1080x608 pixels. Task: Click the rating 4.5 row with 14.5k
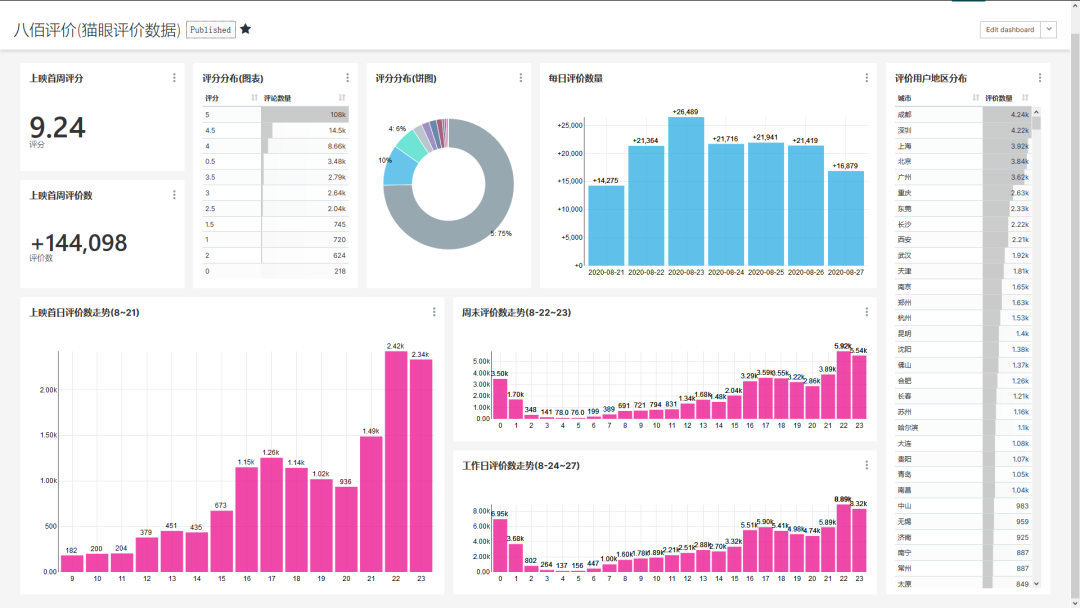pyautogui.click(x=276, y=130)
